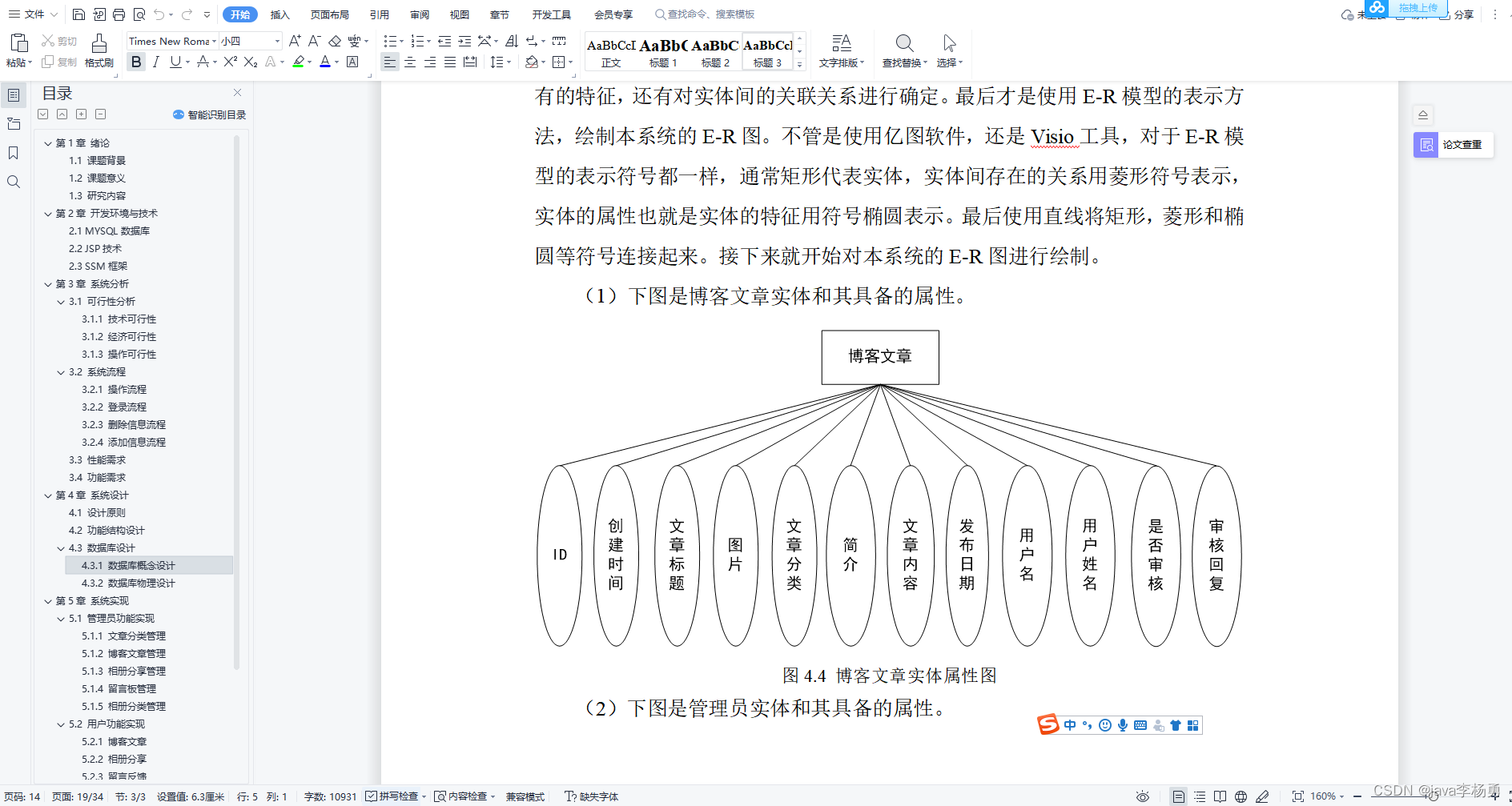Click the Undo arrow icon
This screenshot has width=1512, height=806.
159,14
